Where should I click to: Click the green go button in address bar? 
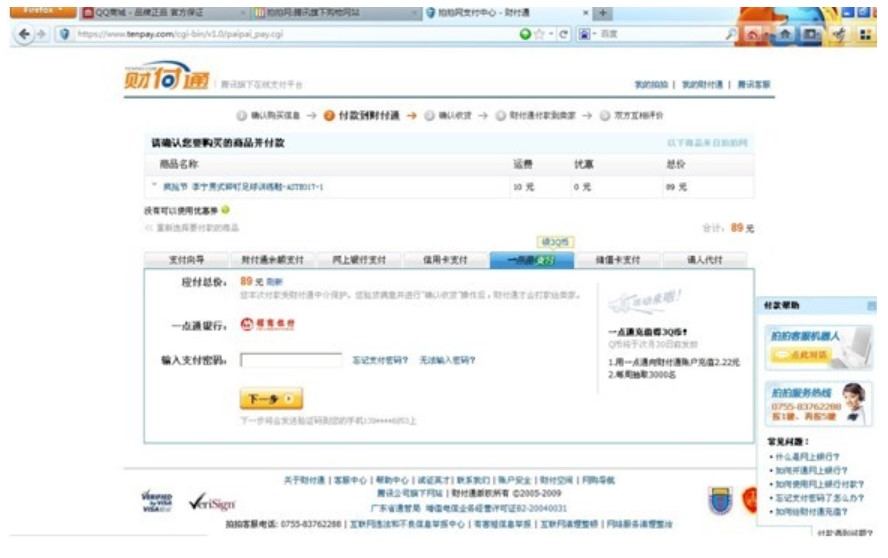tap(525, 34)
